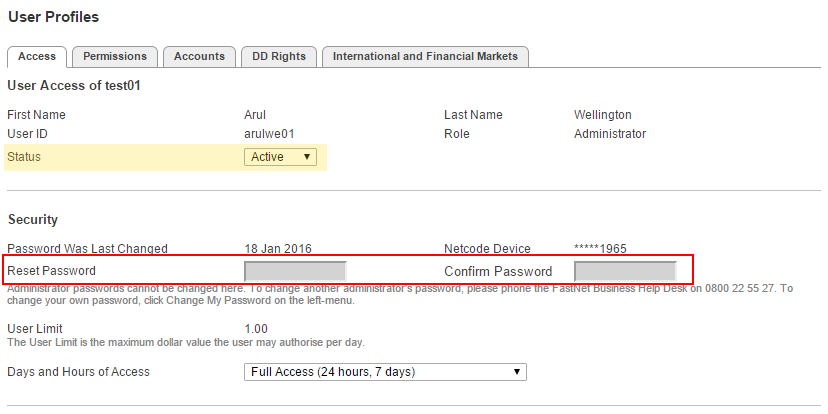This screenshot has height=414, width=828.
Task: Expand the Status dropdown showing Active
Action: click(281, 157)
